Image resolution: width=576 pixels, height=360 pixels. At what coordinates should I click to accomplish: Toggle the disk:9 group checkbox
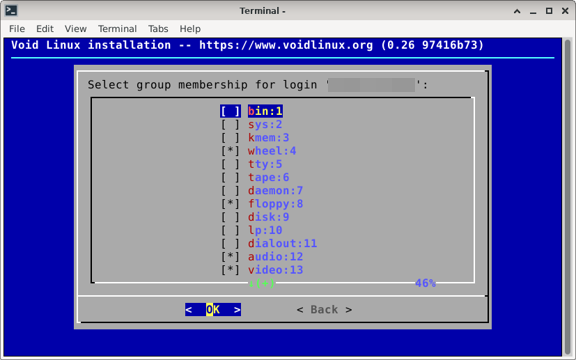click(x=230, y=217)
